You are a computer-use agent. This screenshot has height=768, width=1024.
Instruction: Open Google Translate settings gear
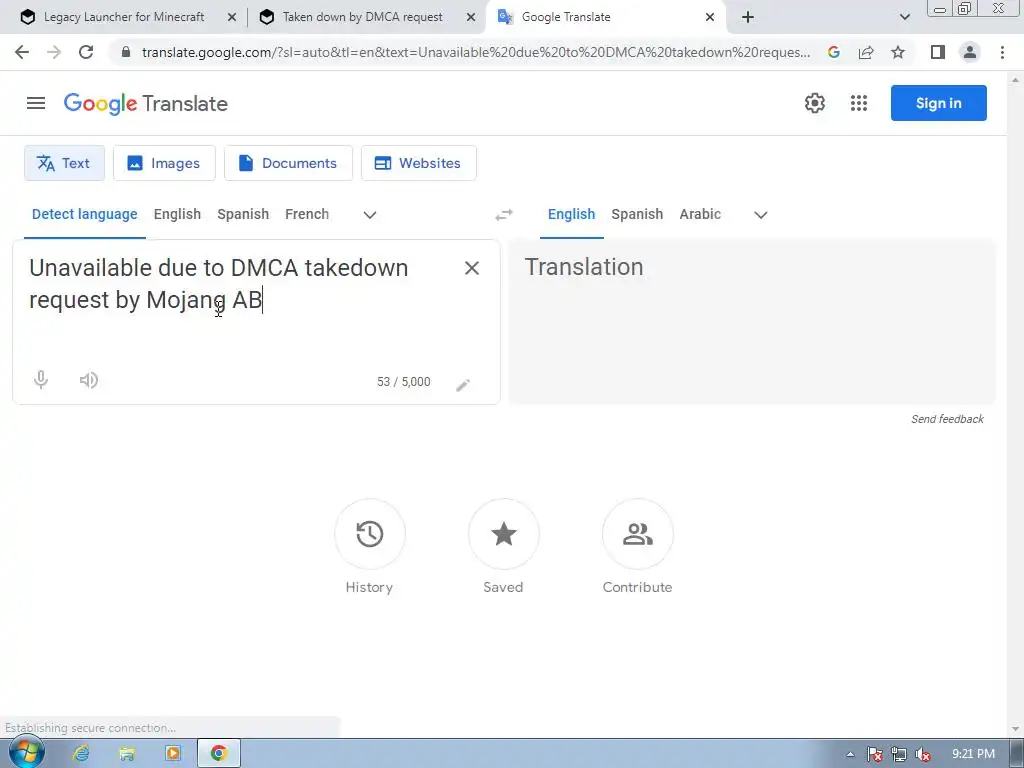click(814, 103)
